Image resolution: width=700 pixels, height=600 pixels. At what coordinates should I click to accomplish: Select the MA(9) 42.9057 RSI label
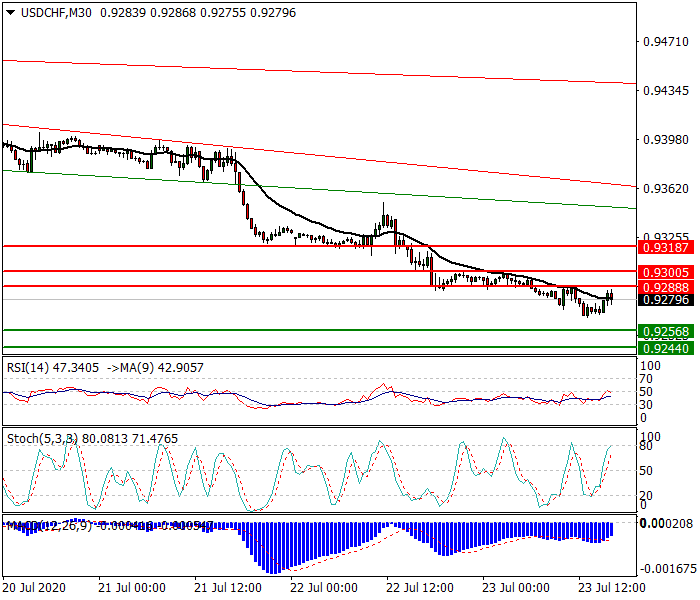(161, 368)
